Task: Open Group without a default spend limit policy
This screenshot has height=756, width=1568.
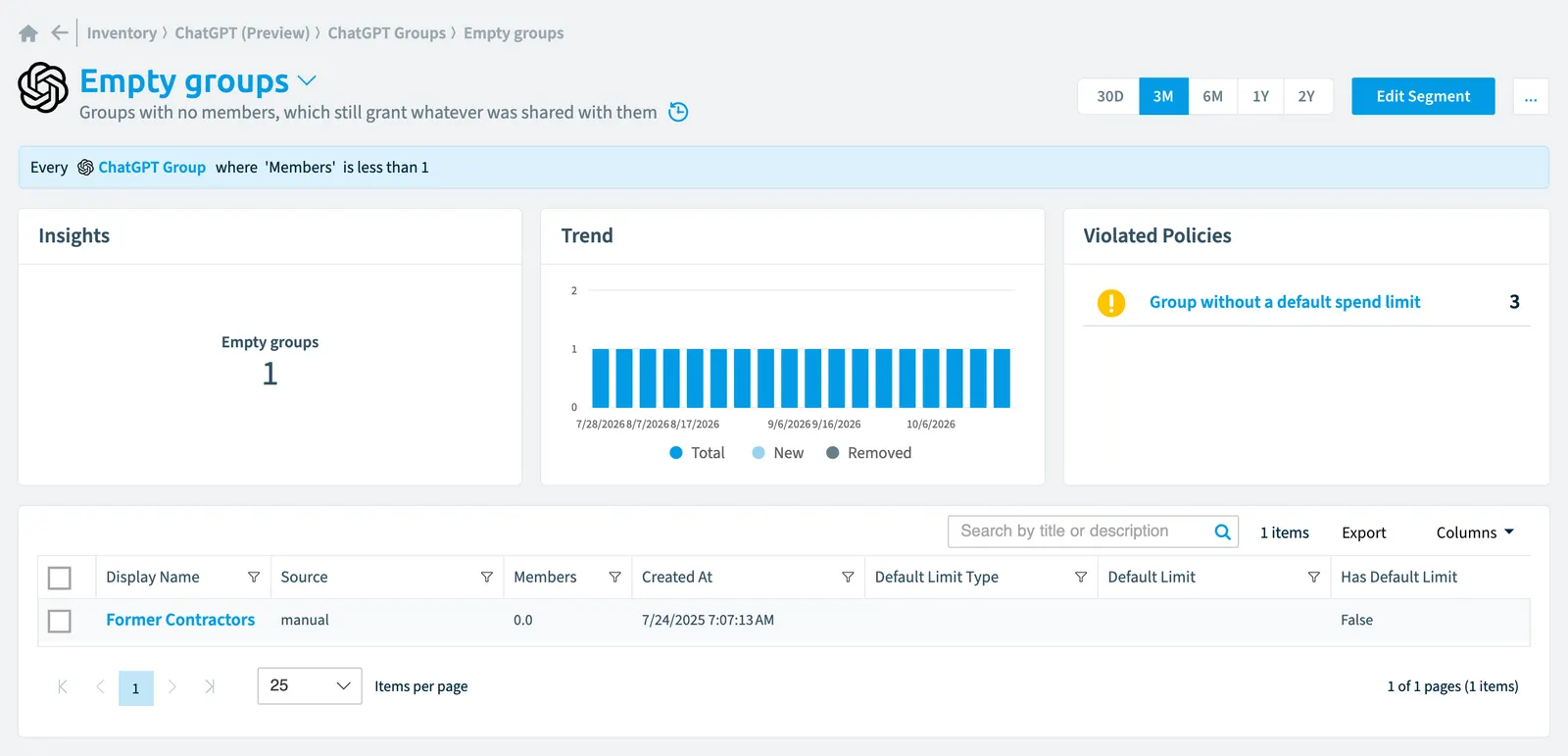Action: pos(1285,302)
